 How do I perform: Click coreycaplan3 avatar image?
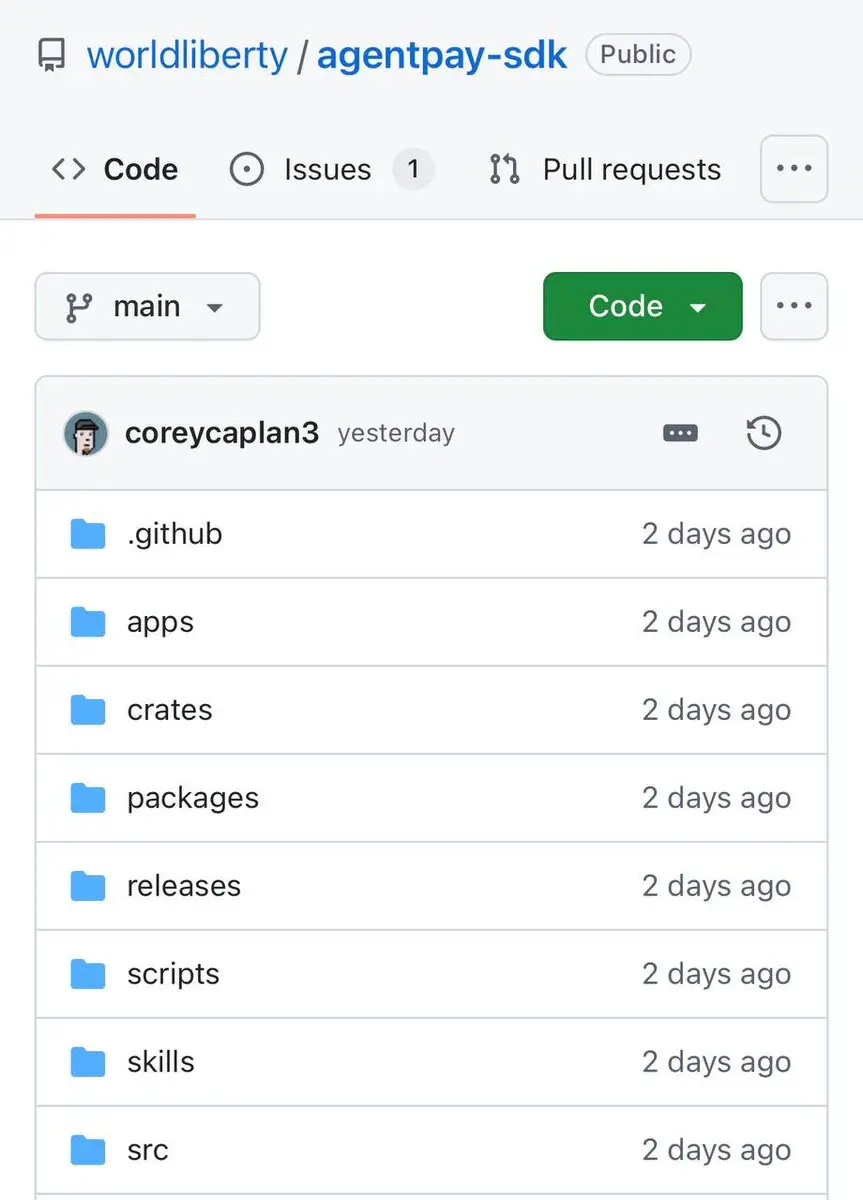pyautogui.click(x=86, y=433)
